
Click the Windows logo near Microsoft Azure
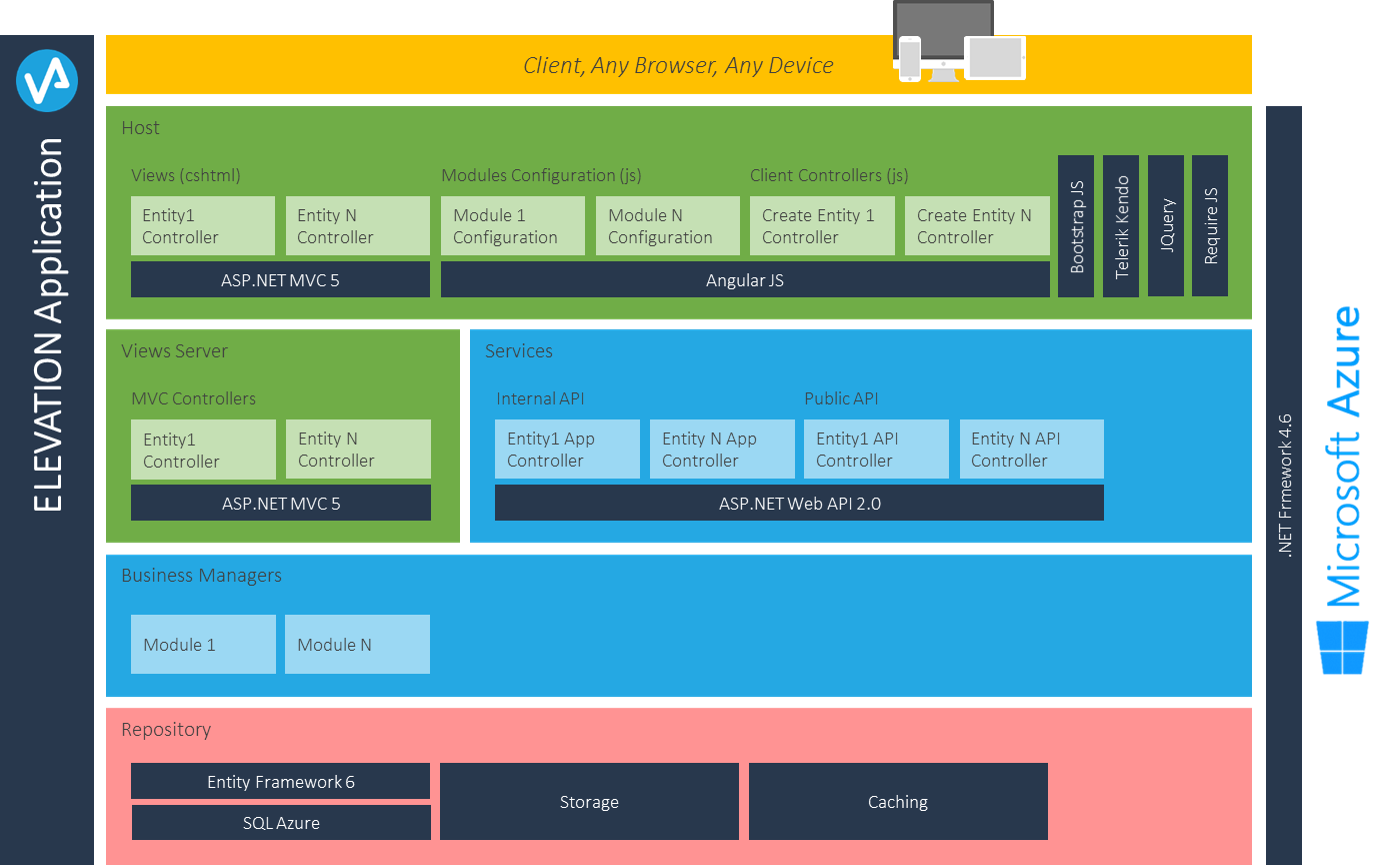tap(1342, 647)
